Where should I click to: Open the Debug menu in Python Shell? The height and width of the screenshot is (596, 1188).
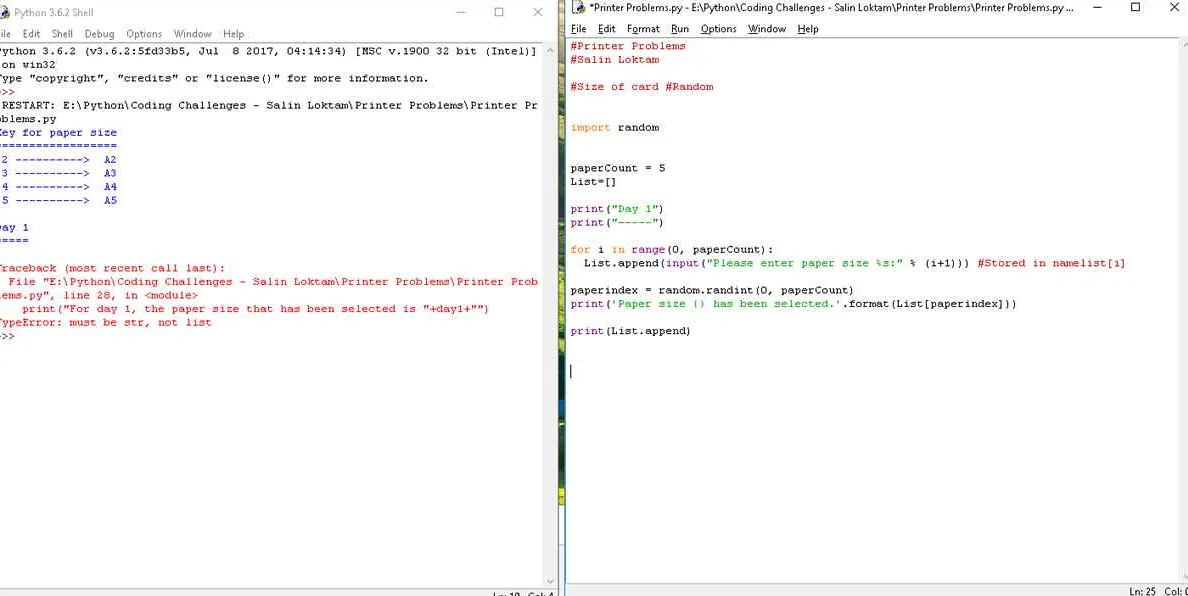tap(99, 34)
